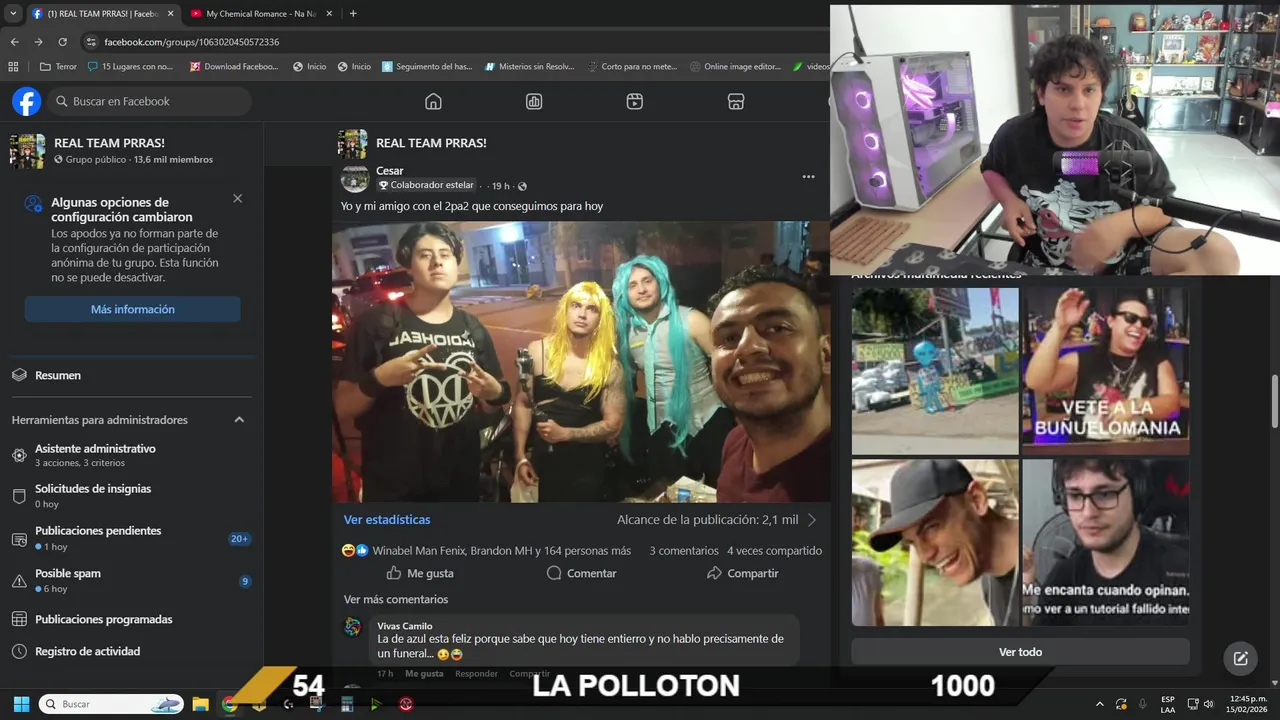Show hidden tray icons chevron
The image size is (1280, 720).
click(1100, 704)
